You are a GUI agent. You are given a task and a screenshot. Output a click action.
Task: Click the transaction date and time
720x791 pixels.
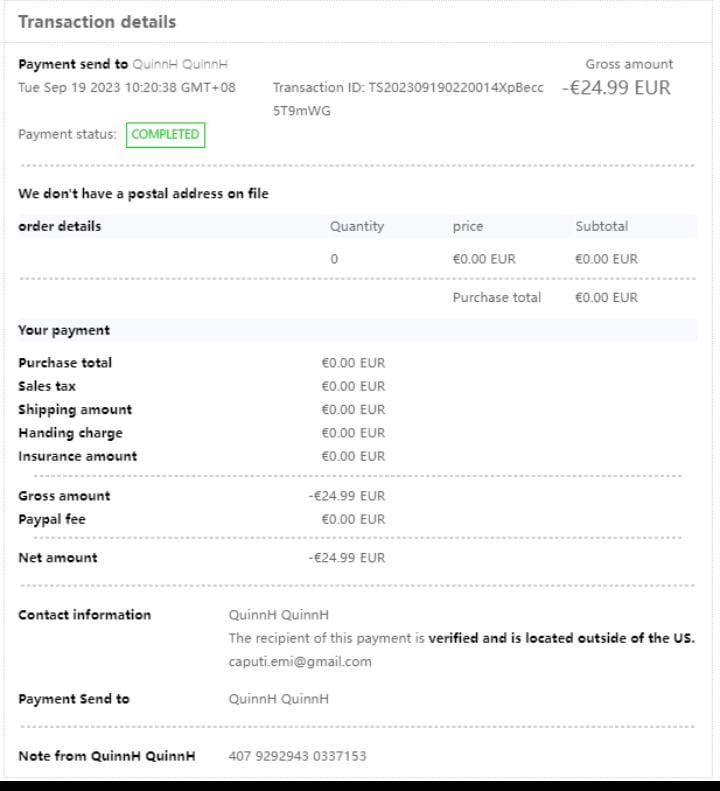127,87
